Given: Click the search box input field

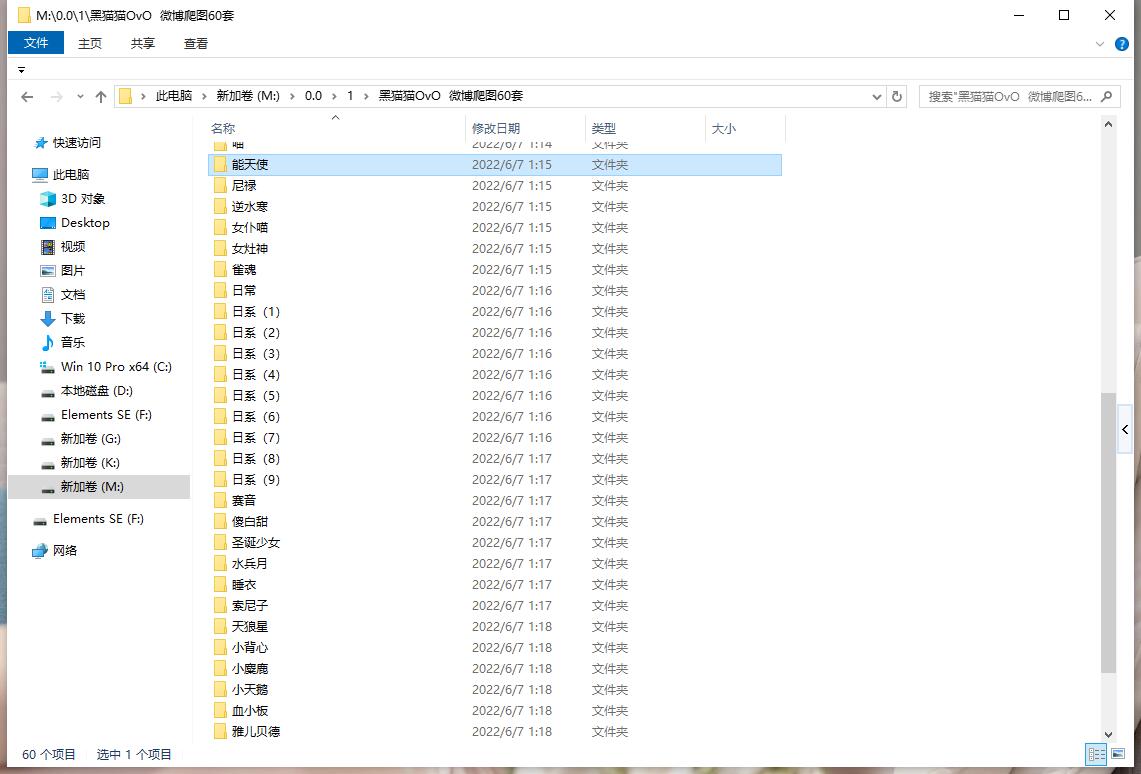Looking at the screenshot, I should tap(1008, 97).
